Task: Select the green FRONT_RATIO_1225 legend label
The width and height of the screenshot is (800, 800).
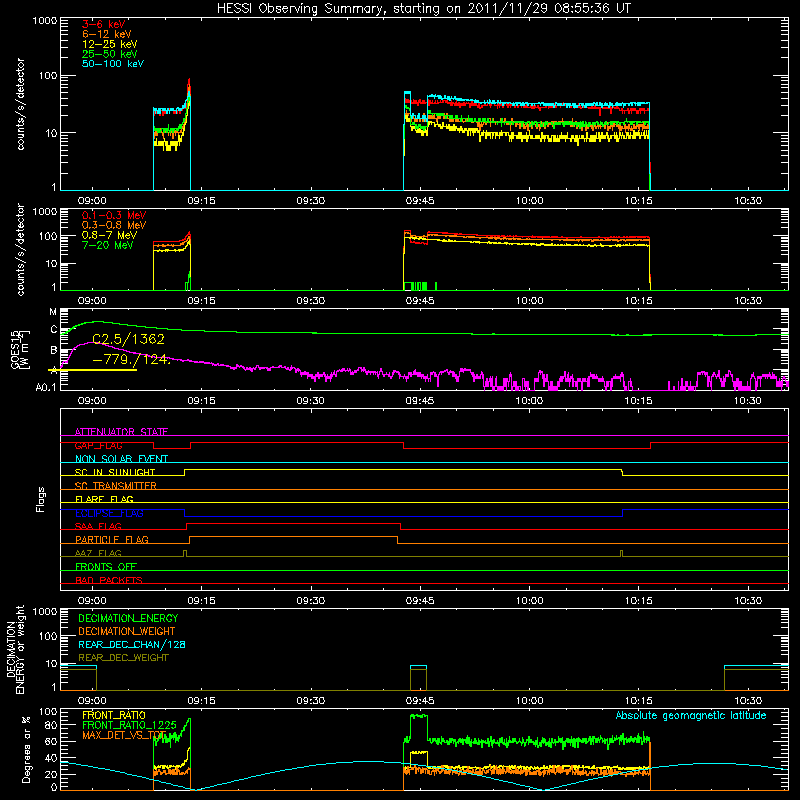Action: coord(129,725)
